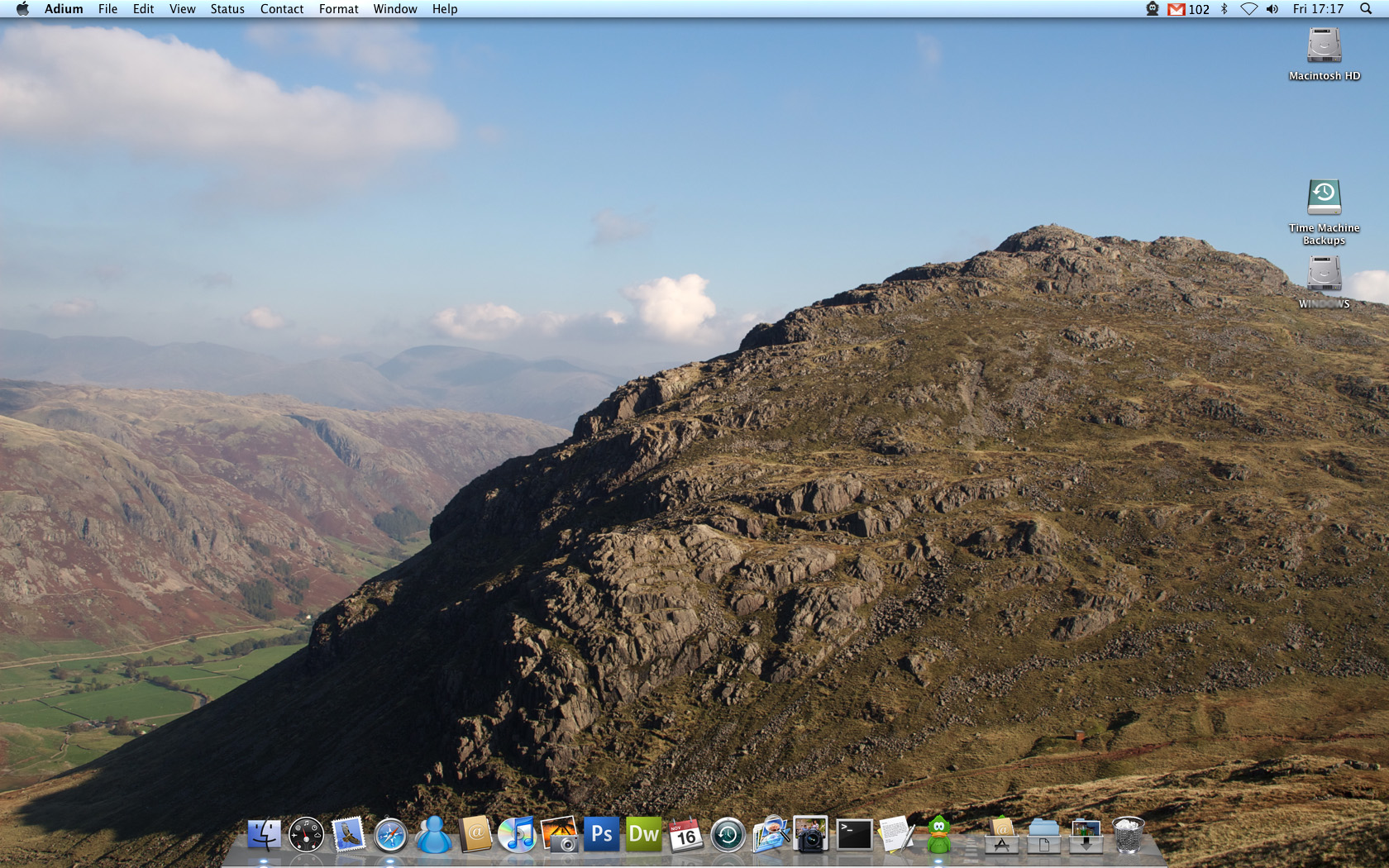The height and width of the screenshot is (868, 1389).
Task: Open the volume control in menu bar
Action: coord(1272,9)
